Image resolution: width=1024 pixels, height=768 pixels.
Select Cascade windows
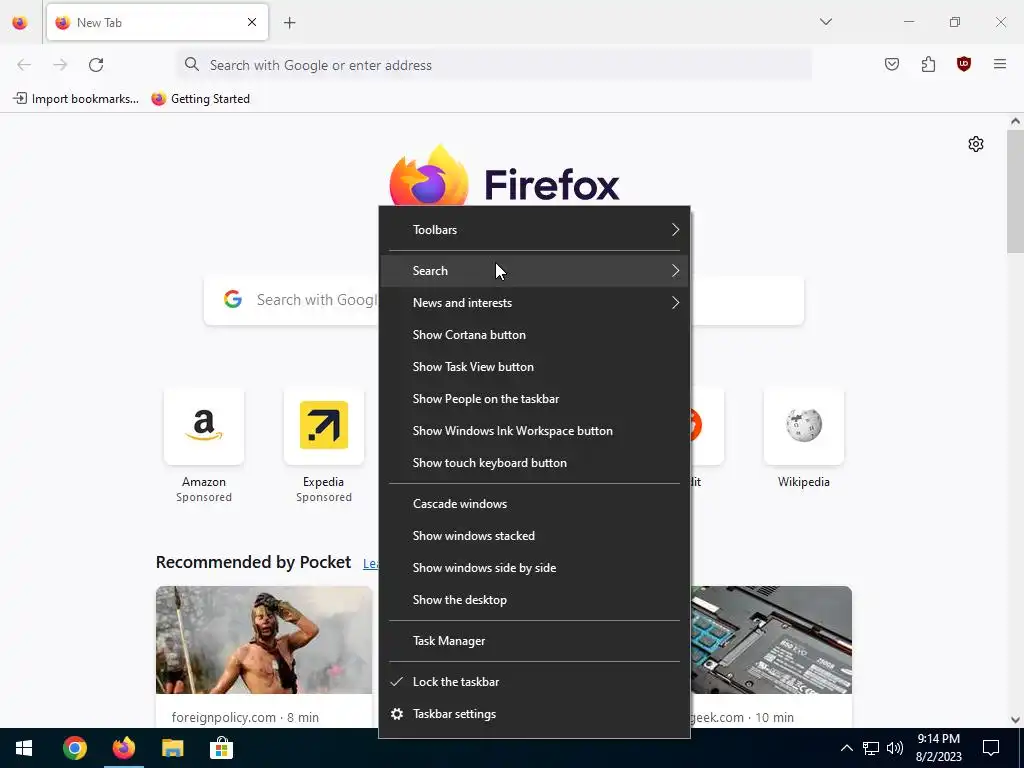click(534, 504)
